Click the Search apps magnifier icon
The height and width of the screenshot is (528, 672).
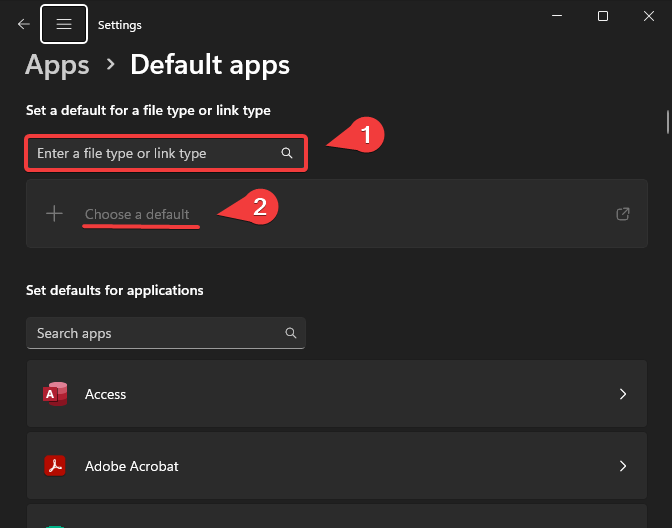click(291, 333)
